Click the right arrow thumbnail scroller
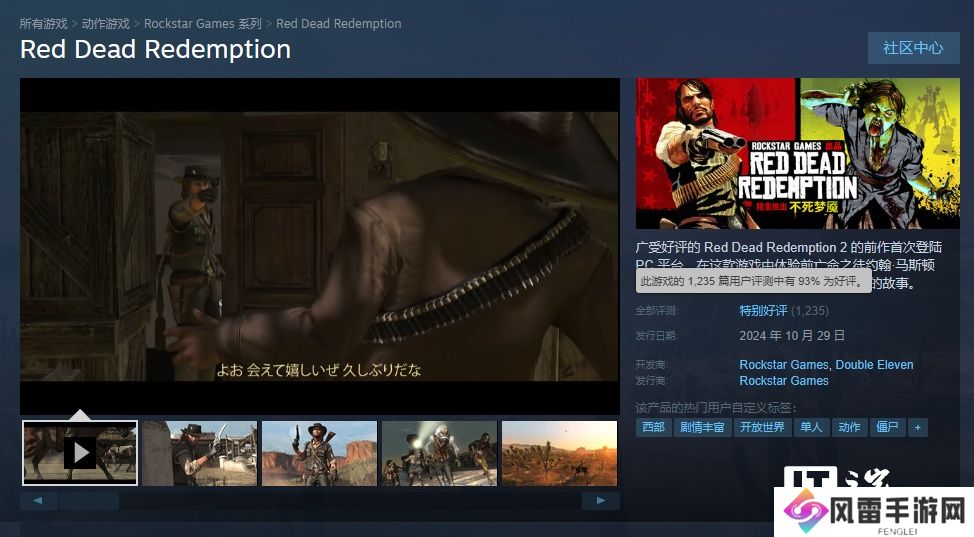Screen dimensions: 974x537 [601, 500]
